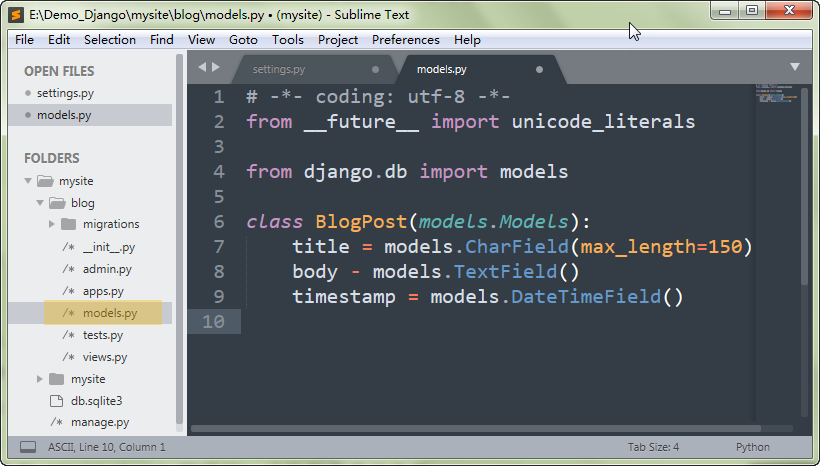Open the Help menu
This screenshot has width=820, height=466.
pos(467,40)
